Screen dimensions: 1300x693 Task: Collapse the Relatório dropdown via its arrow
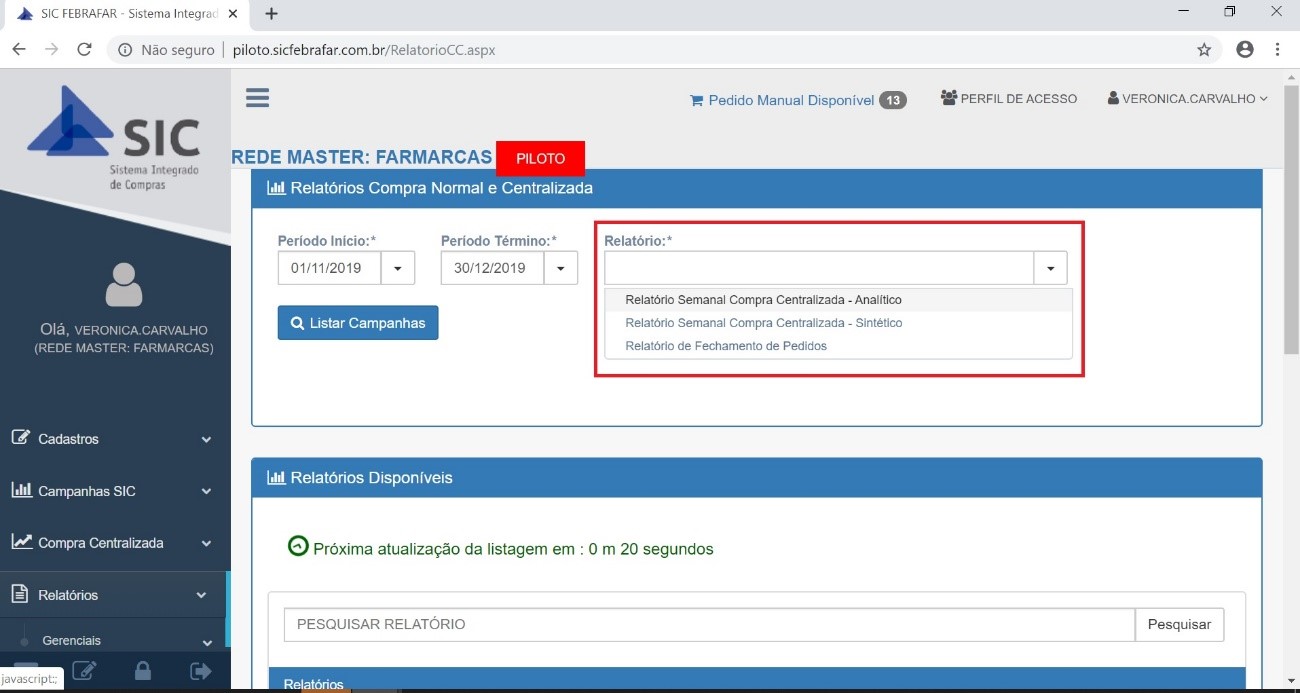pos(1050,268)
